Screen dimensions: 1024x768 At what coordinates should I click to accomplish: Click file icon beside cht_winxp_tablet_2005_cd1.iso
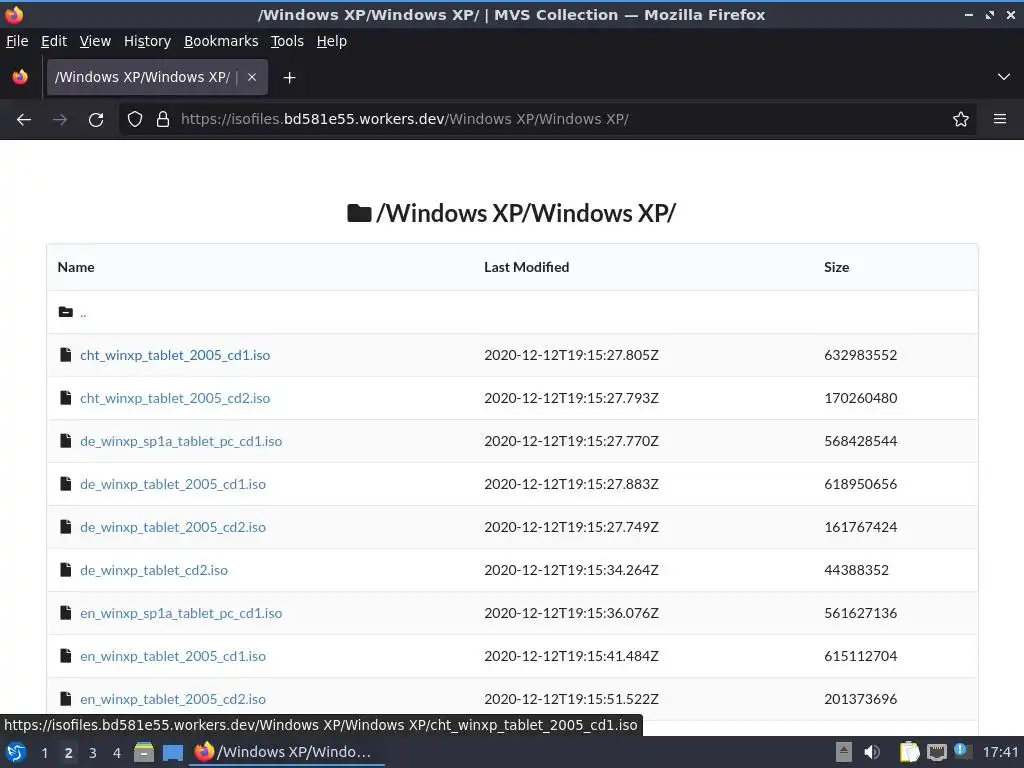tap(65, 355)
